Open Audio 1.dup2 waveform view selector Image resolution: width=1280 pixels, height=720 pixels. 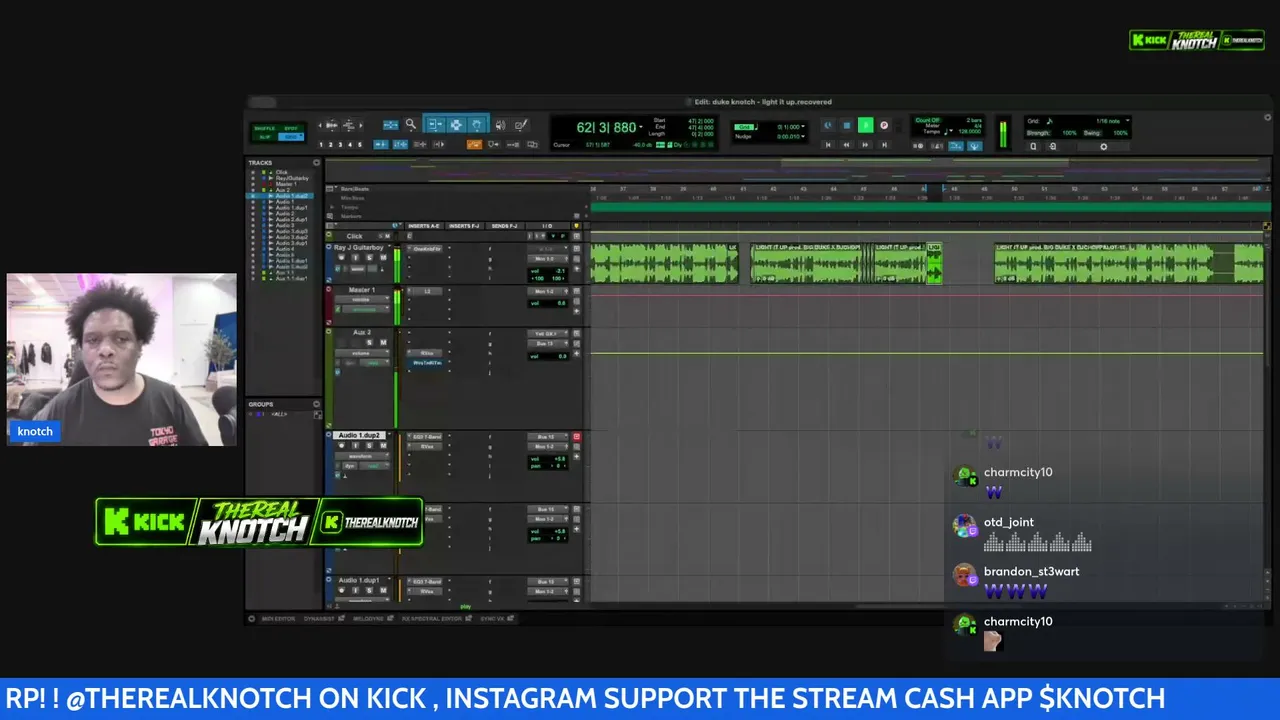364,456
